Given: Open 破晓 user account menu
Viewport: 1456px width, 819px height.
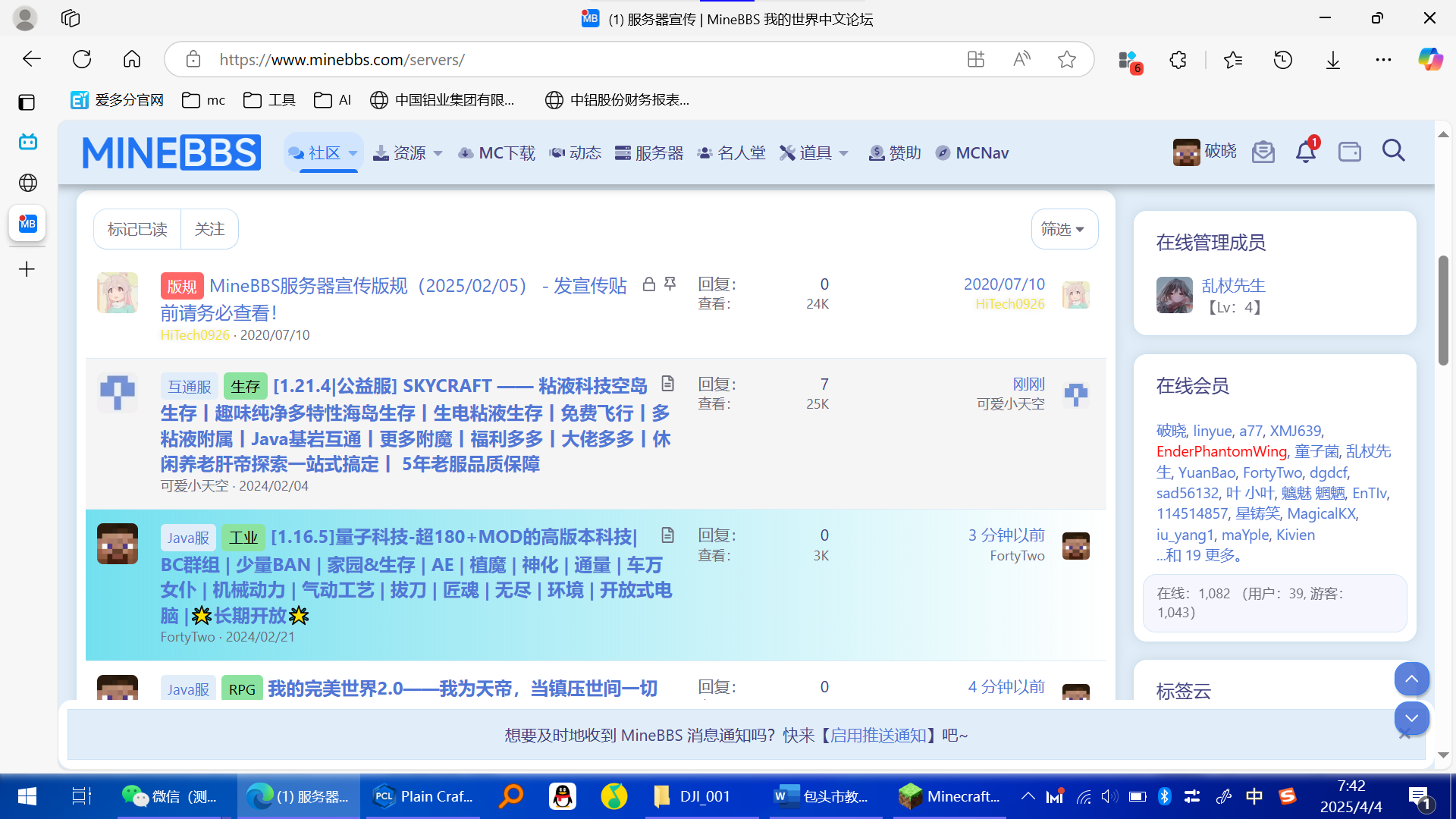Looking at the screenshot, I should 1204,152.
